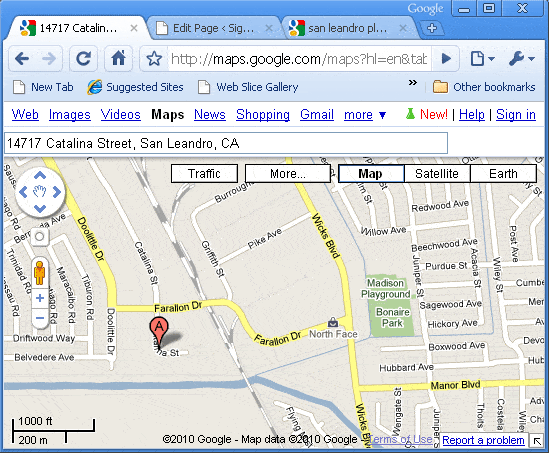The width and height of the screenshot is (549, 453).
Task: Select the 14717 Catalin tab
Action: [78, 28]
